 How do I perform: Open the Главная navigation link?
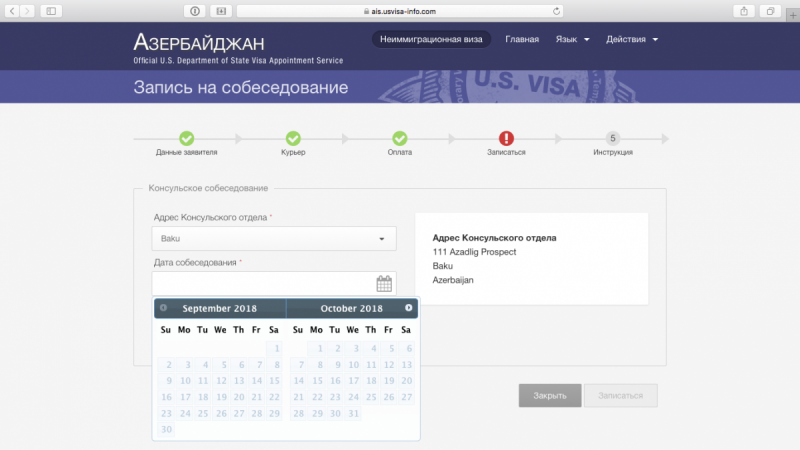coord(522,40)
